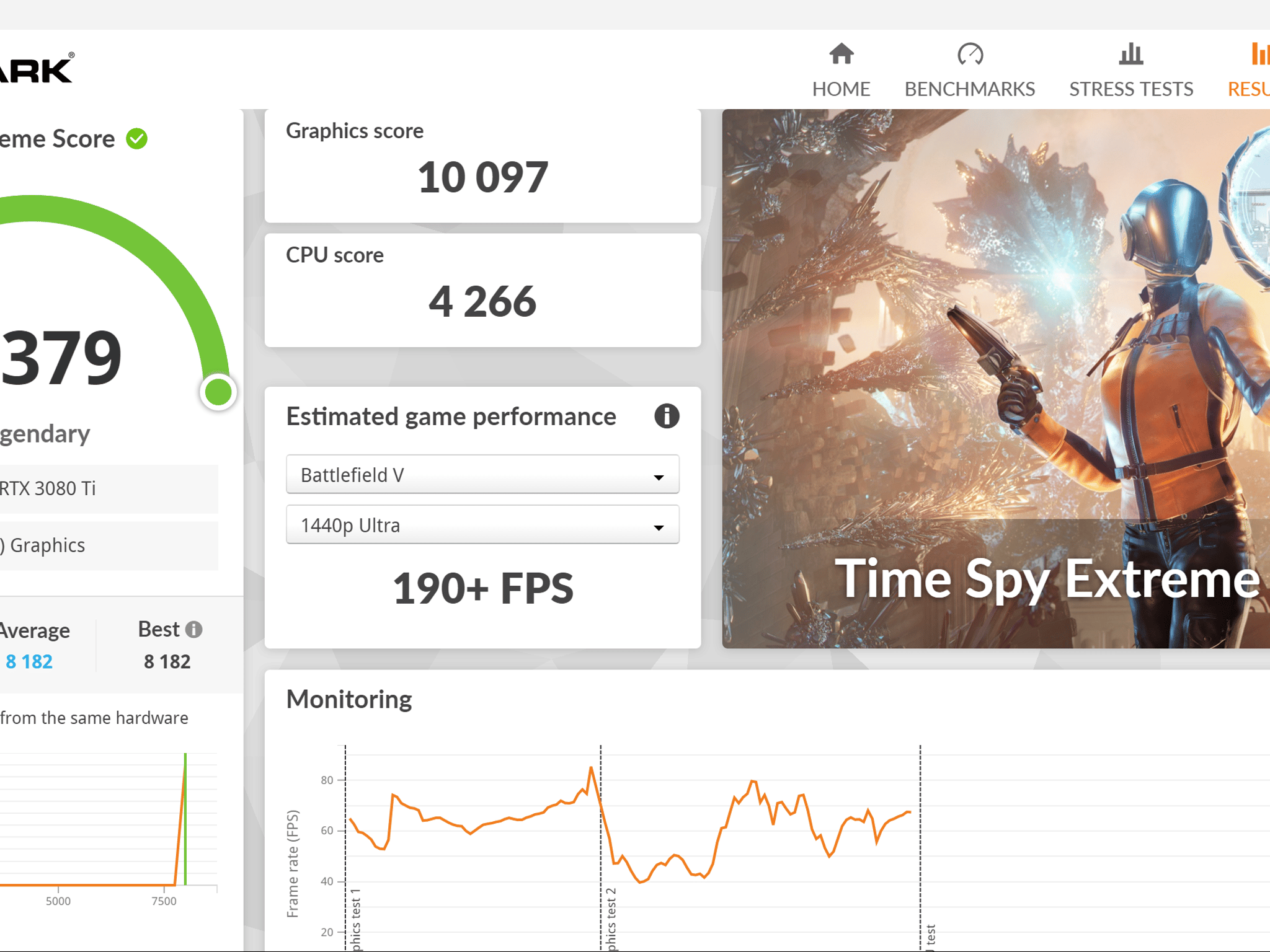The width and height of the screenshot is (1270, 952).
Task: Click the Graphics hardware entry
Action: (x=109, y=545)
